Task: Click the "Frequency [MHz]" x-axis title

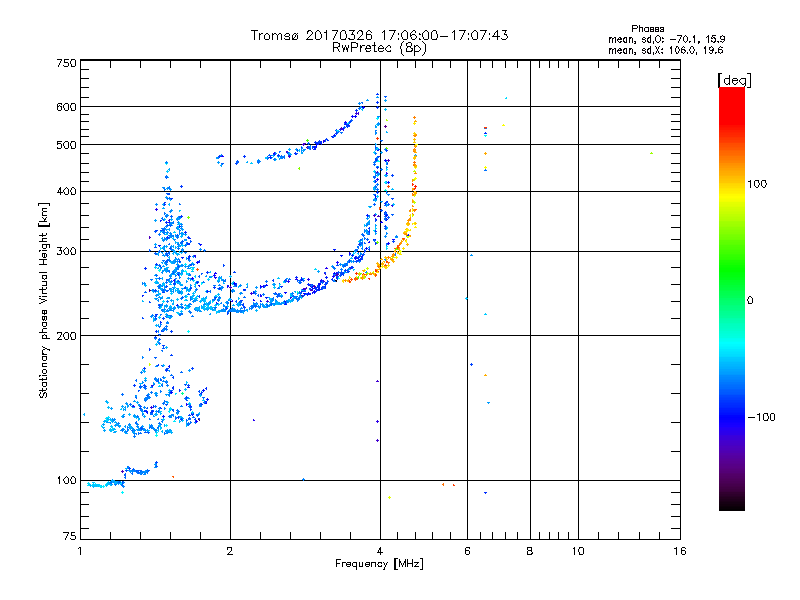Action: (379, 564)
